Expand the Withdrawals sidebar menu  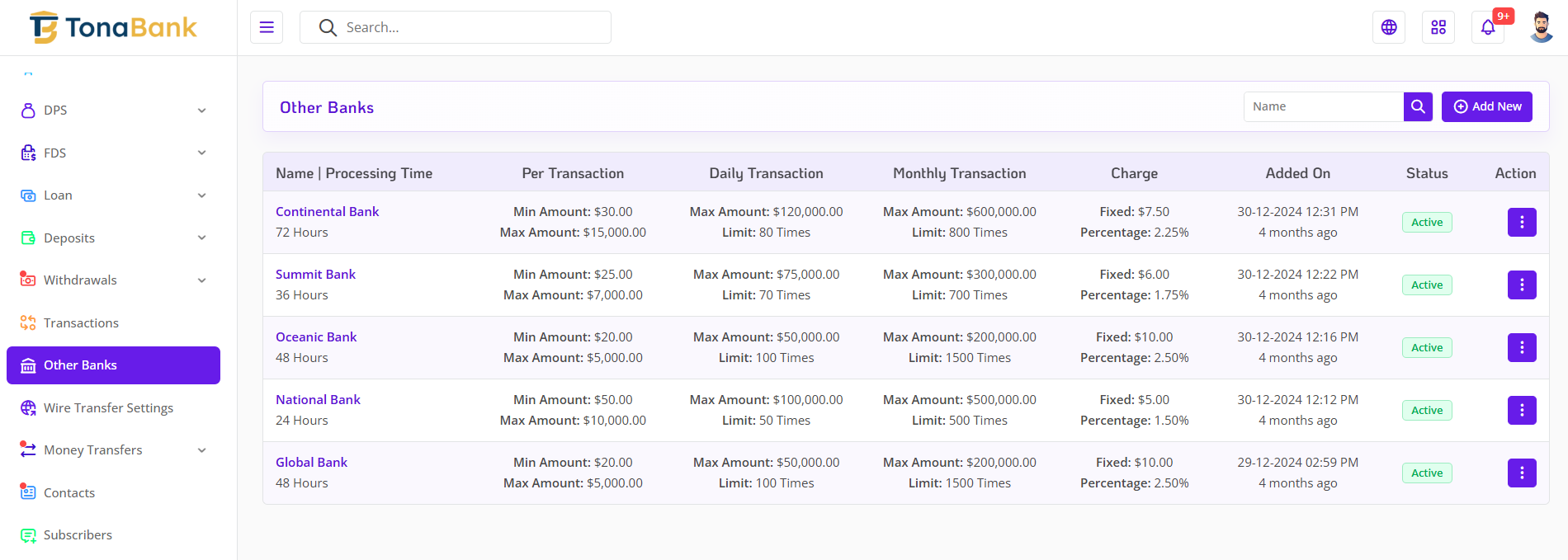(113, 280)
